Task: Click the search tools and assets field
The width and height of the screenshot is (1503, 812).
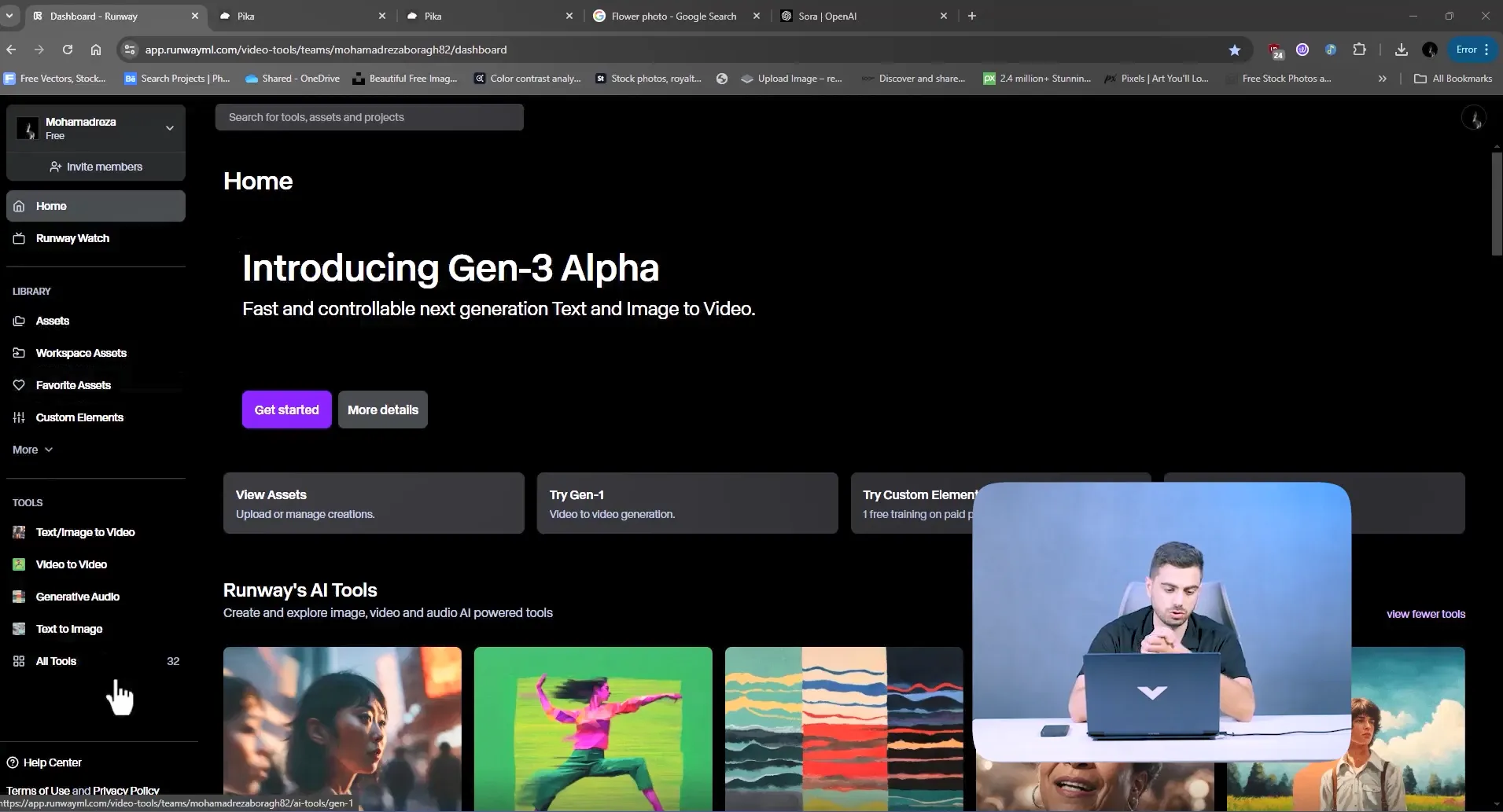Action: 369,117
